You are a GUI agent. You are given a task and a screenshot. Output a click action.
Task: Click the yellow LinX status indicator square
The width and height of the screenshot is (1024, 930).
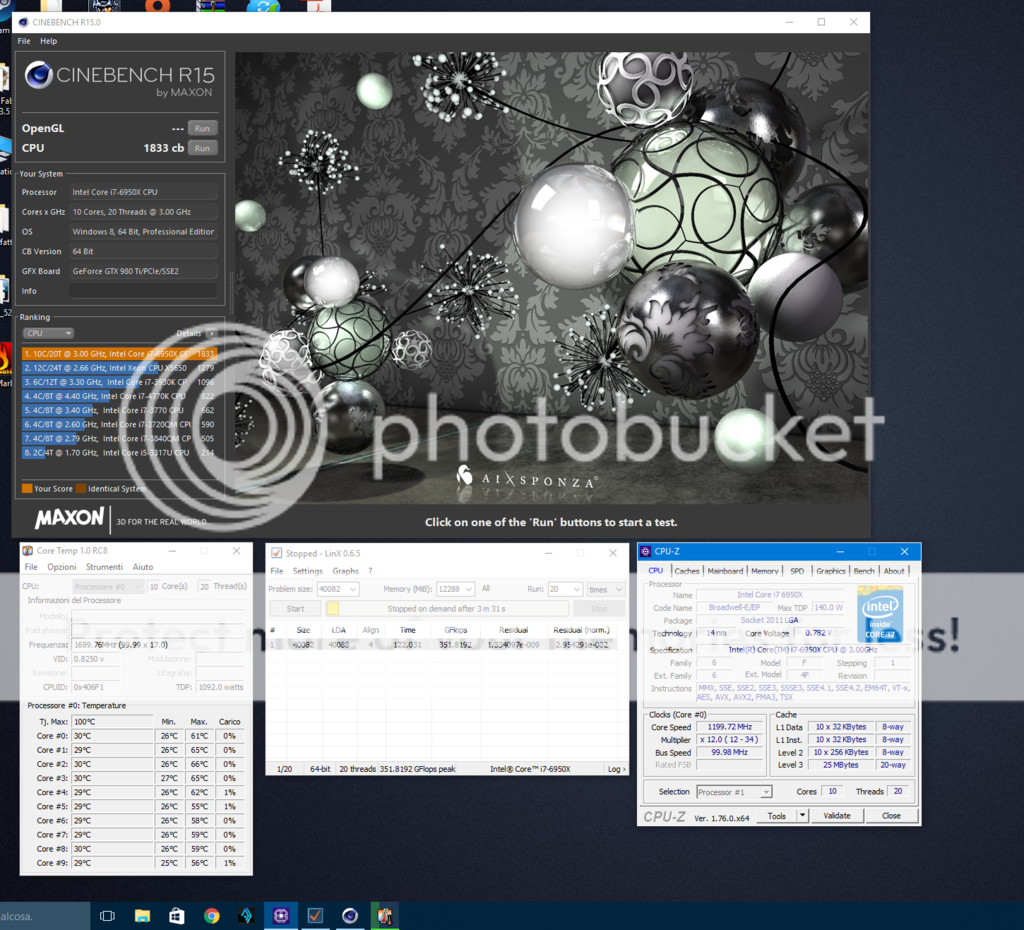pyautogui.click(x=333, y=608)
